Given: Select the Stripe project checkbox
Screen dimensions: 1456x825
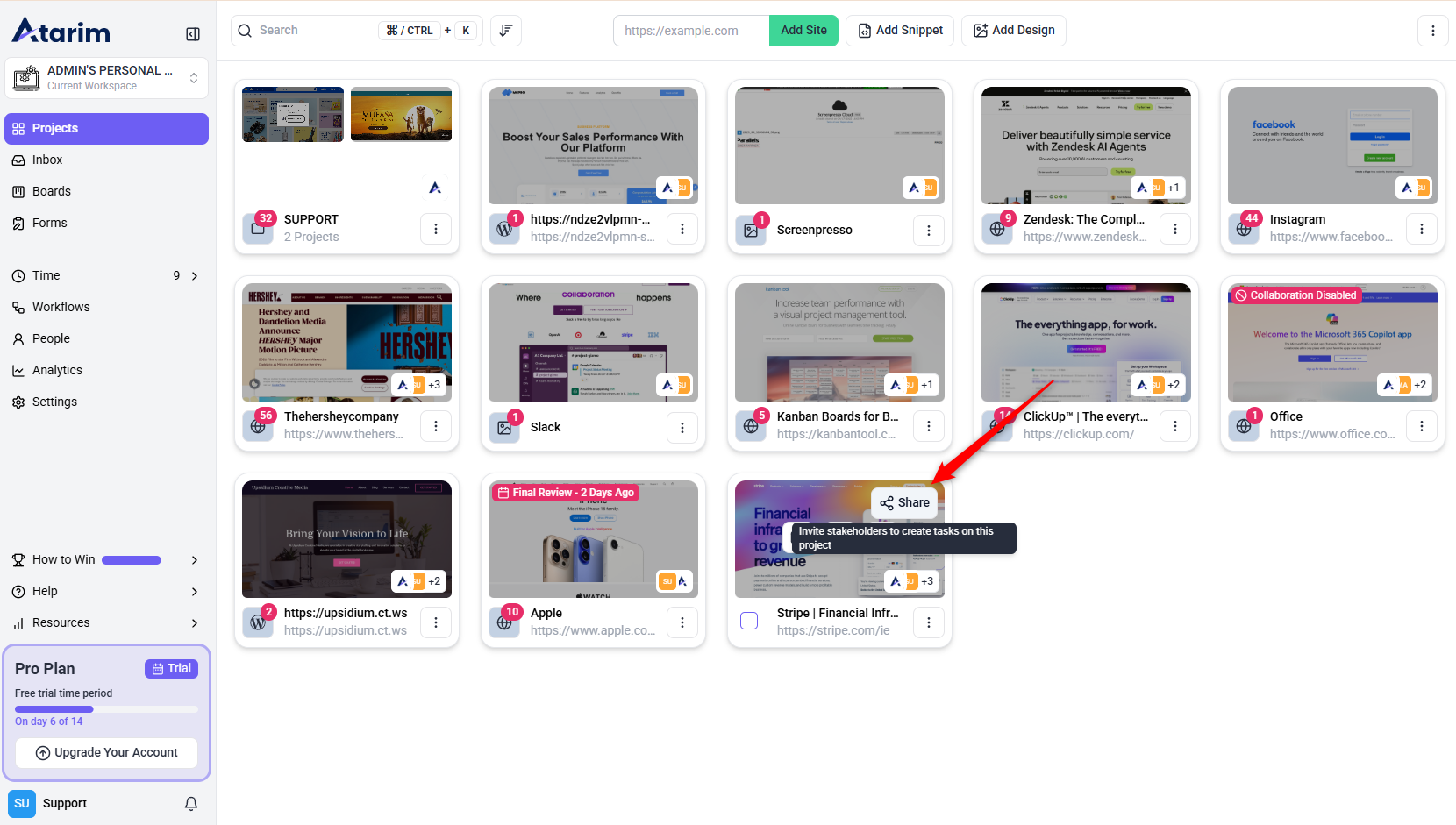Looking at the screenshot, I should point(749,621).
